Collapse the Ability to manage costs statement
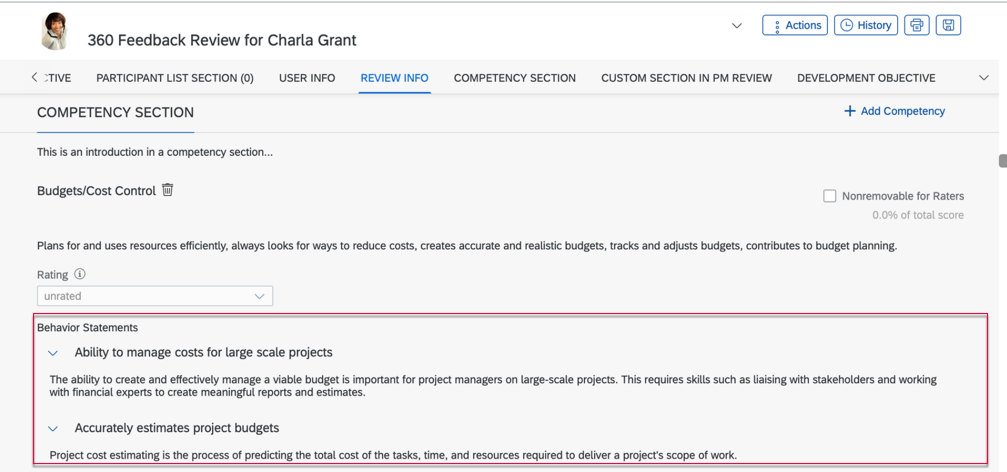Viewport: 1007px width, 472px height. click(x=53, y=353)
